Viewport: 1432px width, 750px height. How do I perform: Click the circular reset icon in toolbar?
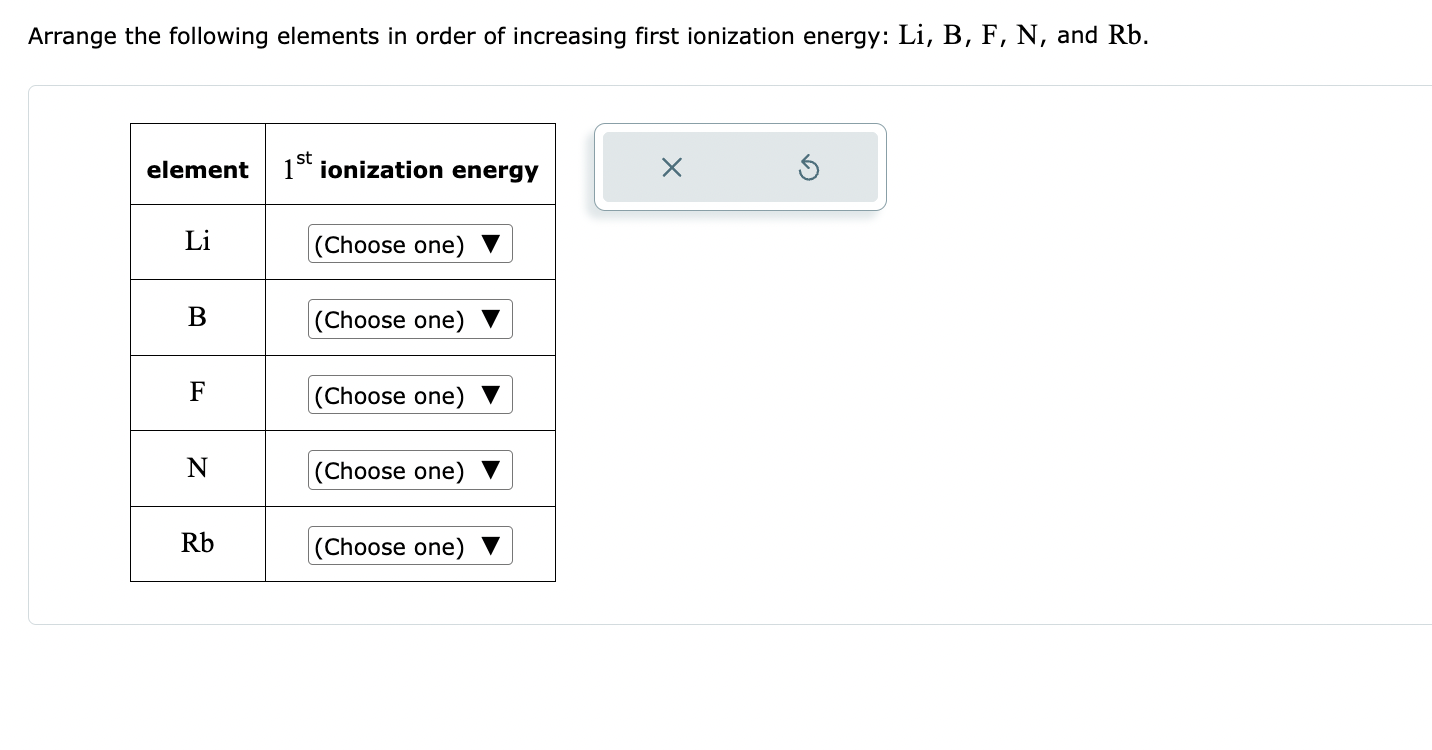808,167
